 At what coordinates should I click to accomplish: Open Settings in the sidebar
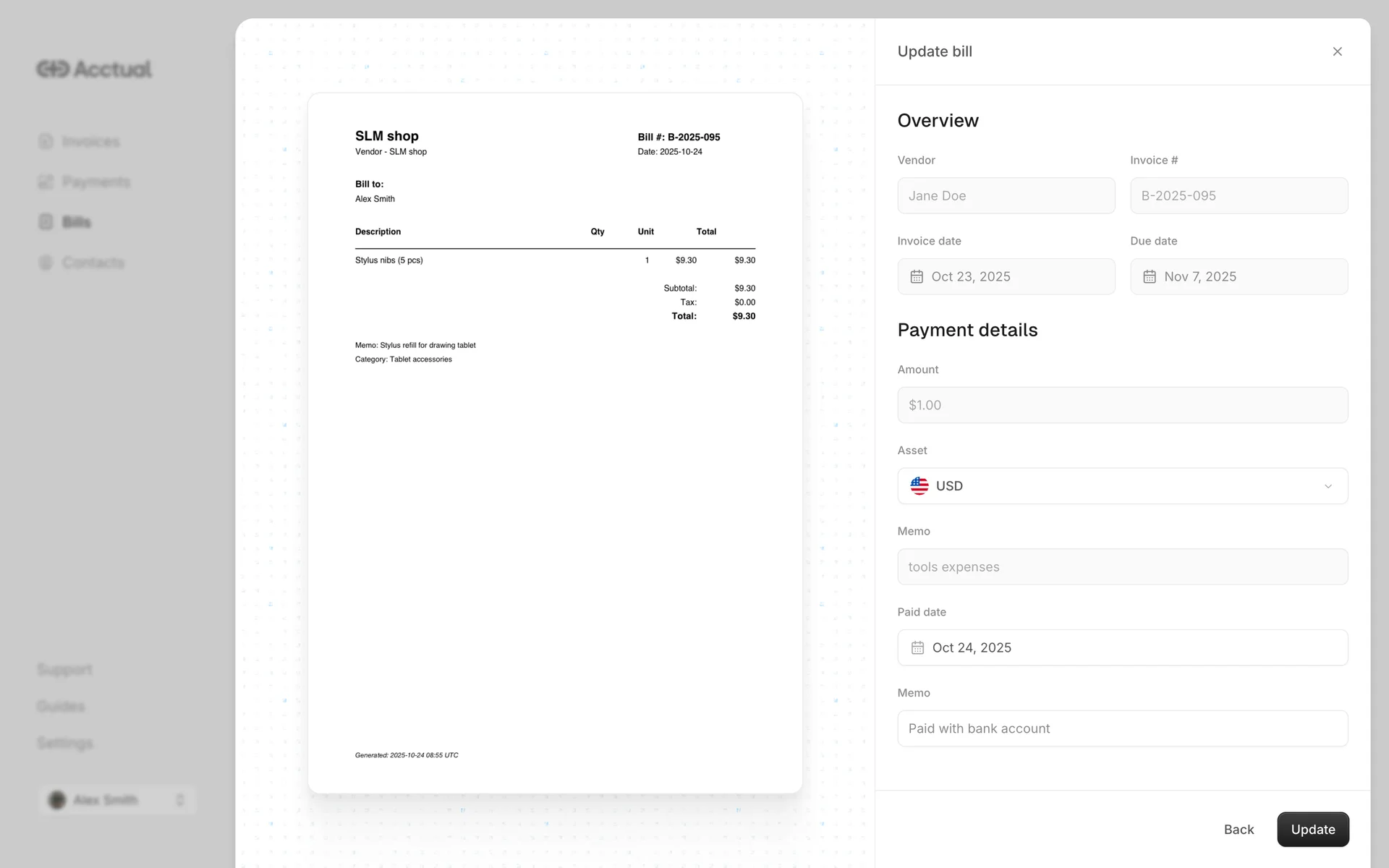[x=65, y=743]
